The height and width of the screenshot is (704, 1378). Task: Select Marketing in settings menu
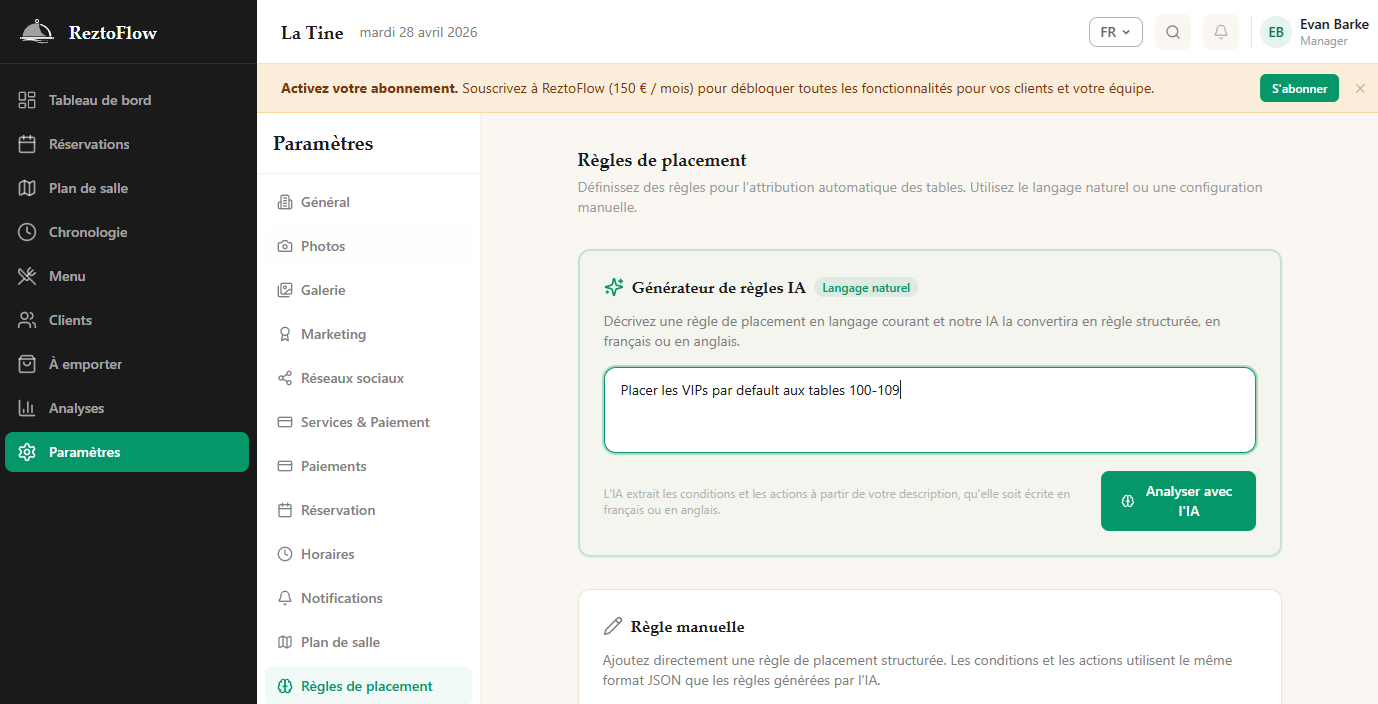tap(333, 334)
